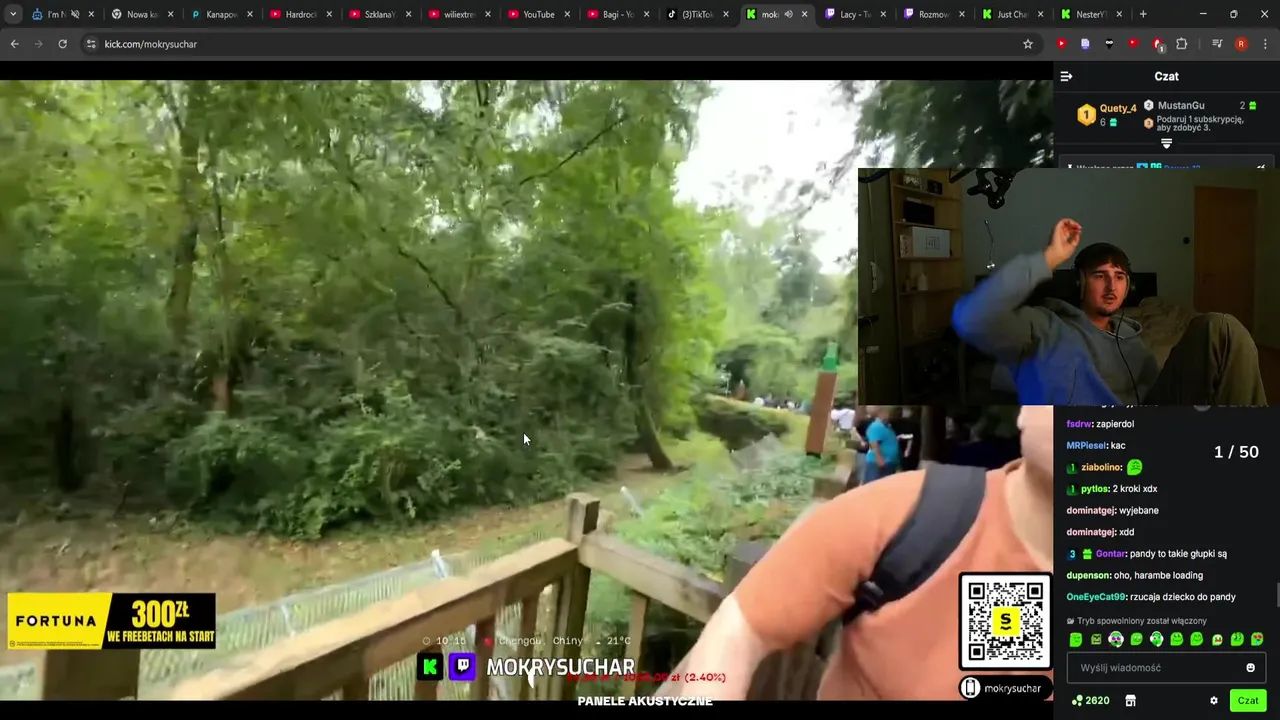Click the chat panel scrollbar

coord(1277,595)
